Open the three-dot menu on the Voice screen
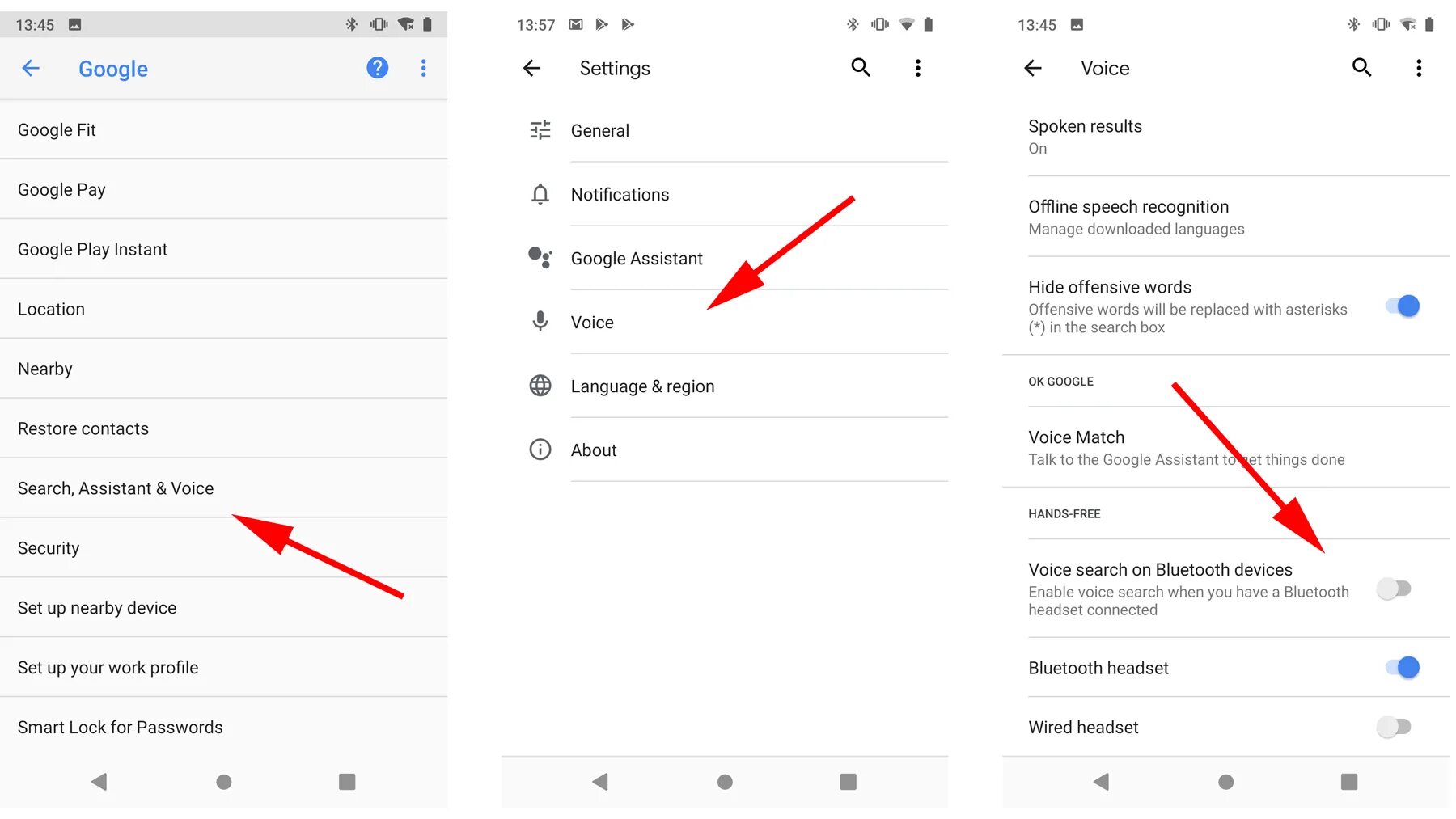The height and width of the screenshot is (819, 1456). click(1419, 69)
